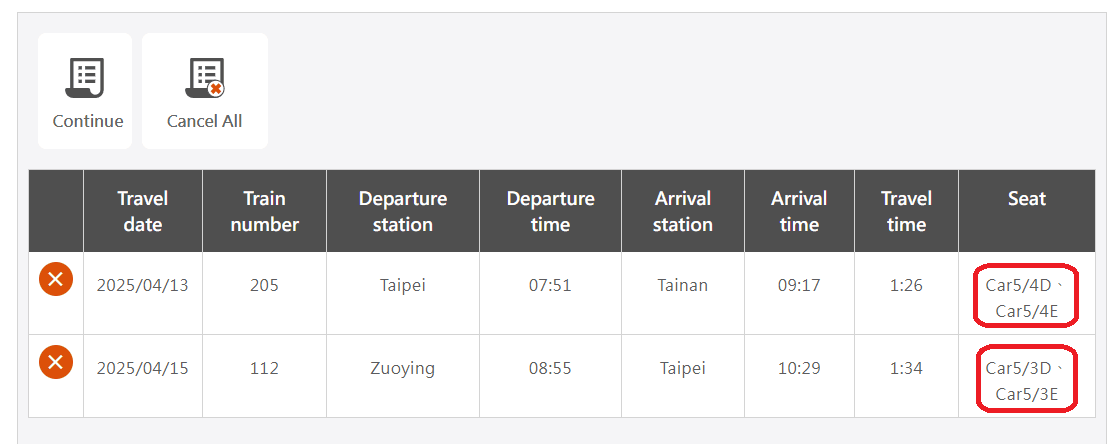Click the Train number column header
The width and height of the screenshot is (1118, 444).
pos(264,211)
